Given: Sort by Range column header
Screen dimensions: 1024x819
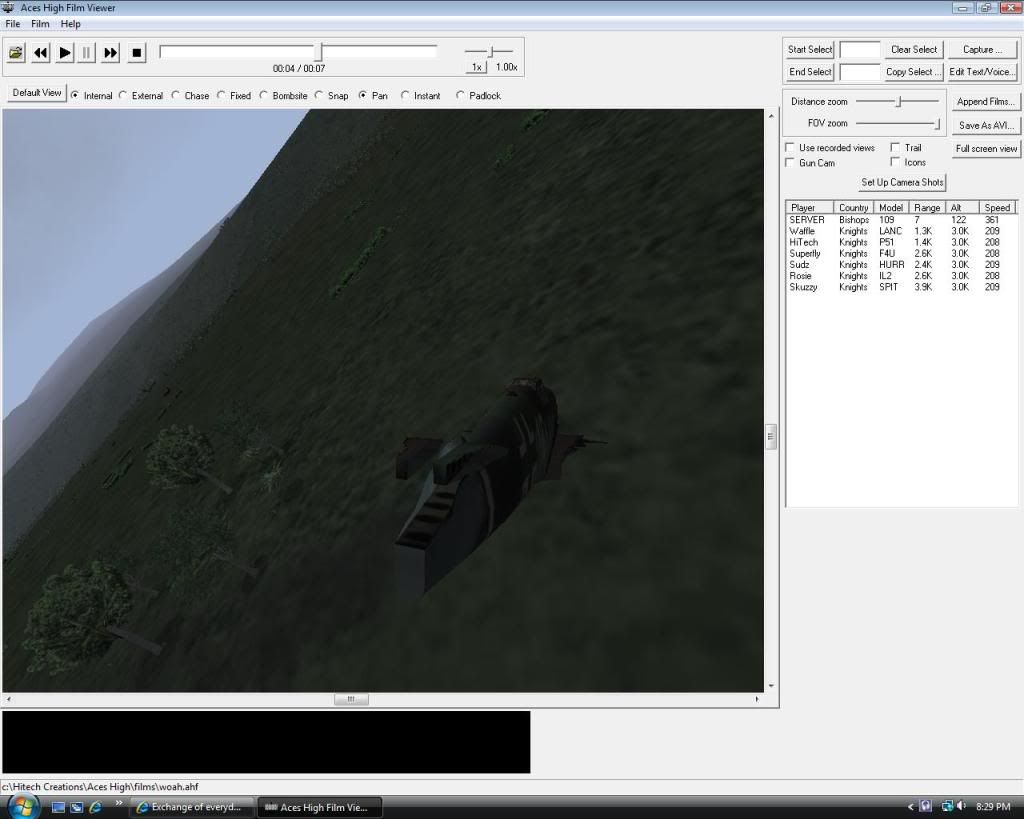Looking at the screenshot, I should (927, 208).
